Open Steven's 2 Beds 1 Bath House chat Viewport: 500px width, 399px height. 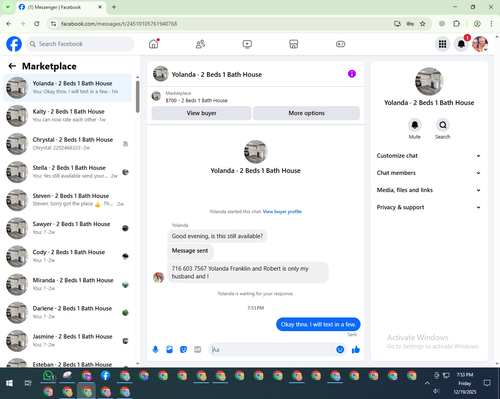(67, 200)
